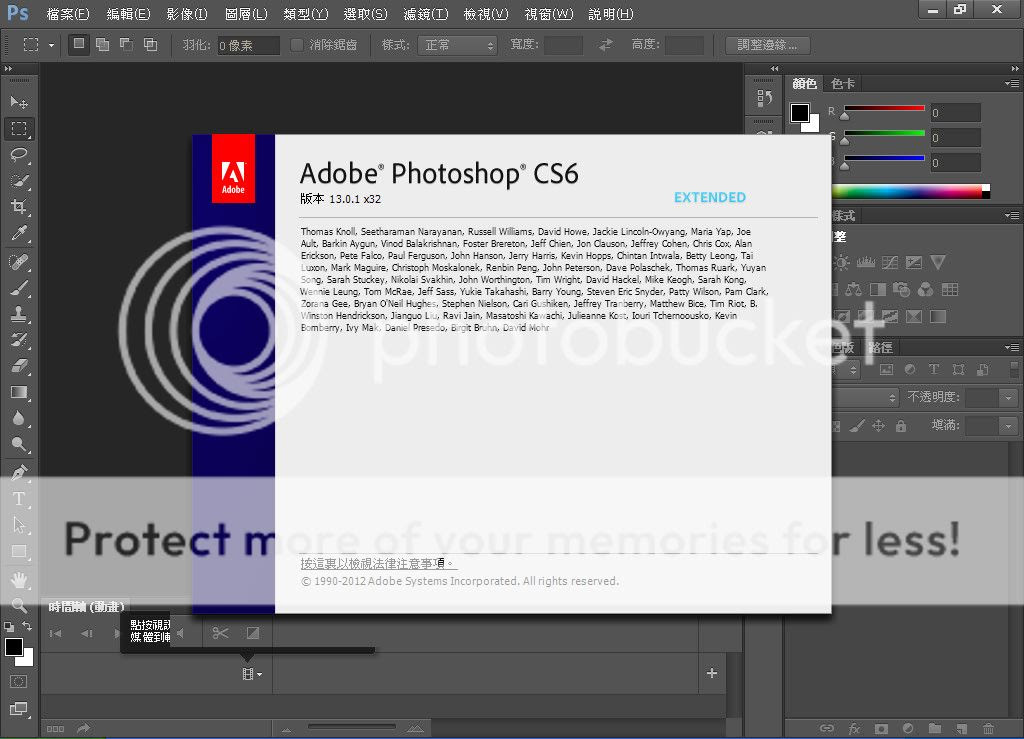
Task: Select the Gradient tool
Action: coord(19,392)
